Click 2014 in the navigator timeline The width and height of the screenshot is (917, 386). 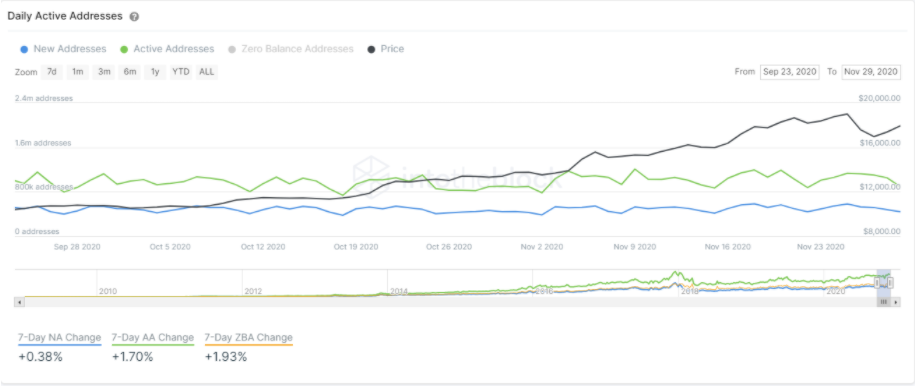pyautogui.click(x=399, y=291)
